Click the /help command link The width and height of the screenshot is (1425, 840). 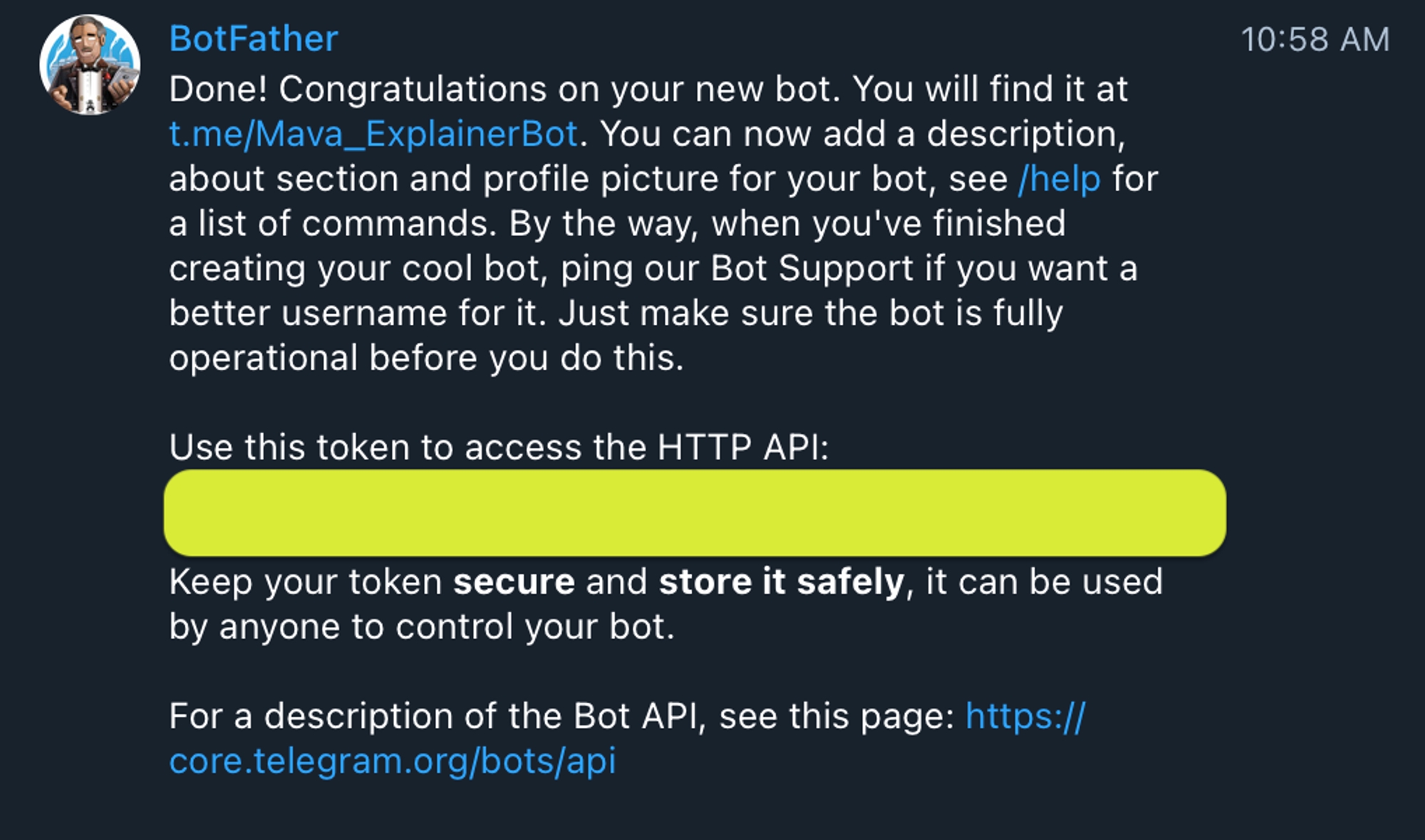(1059, 179)
